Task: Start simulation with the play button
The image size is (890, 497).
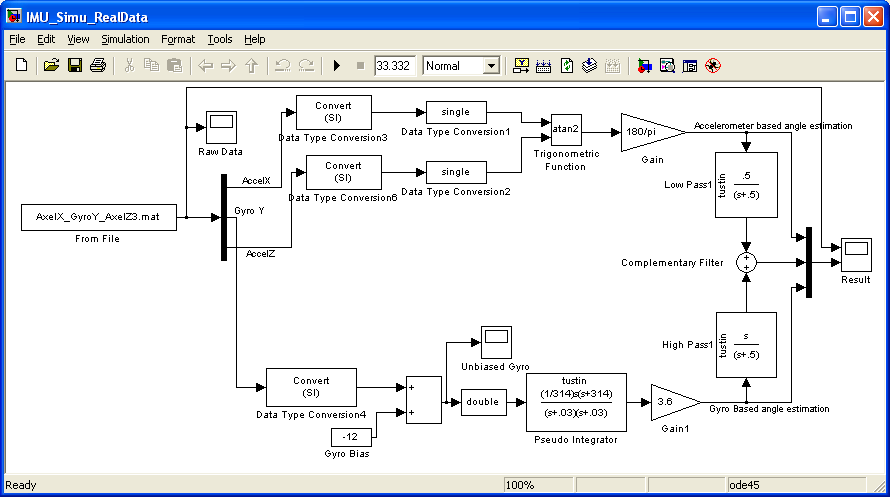Action: coord(337,66)
